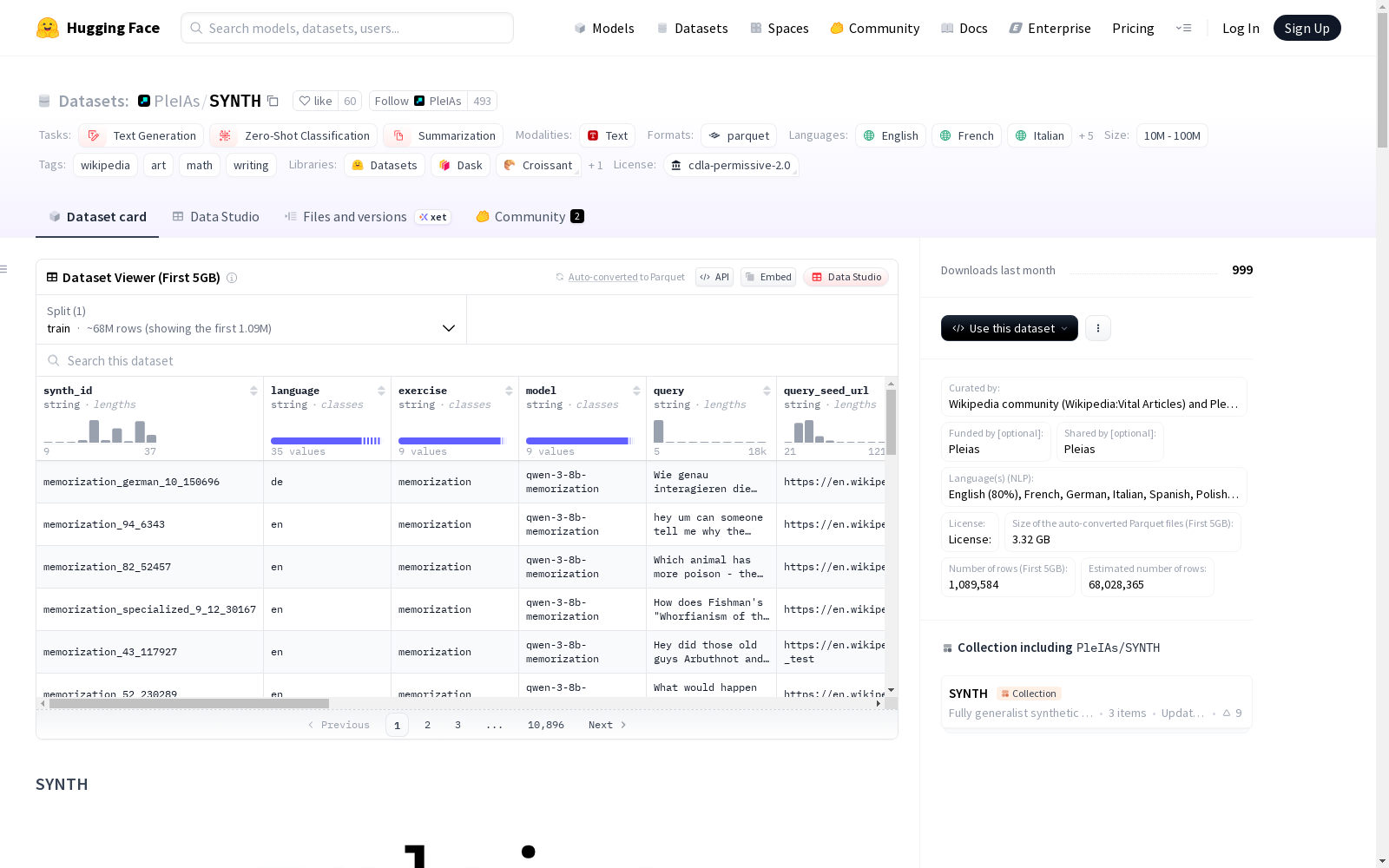The width and height of the screenshot is (1389, 868).
Task: Click the Embed button
Action: coord(768,277)
